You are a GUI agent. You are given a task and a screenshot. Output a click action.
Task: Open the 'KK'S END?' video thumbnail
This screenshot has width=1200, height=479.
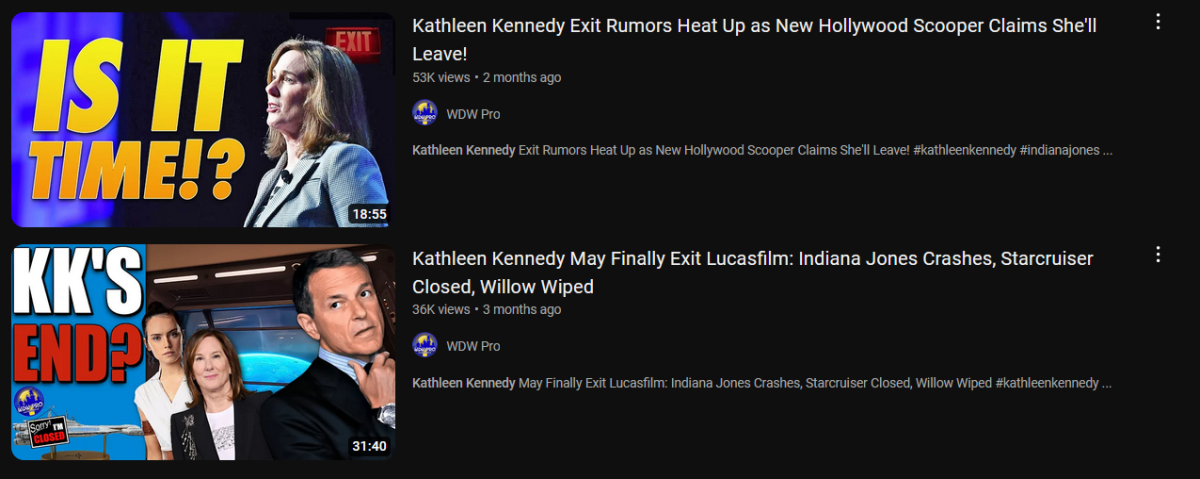203,352
